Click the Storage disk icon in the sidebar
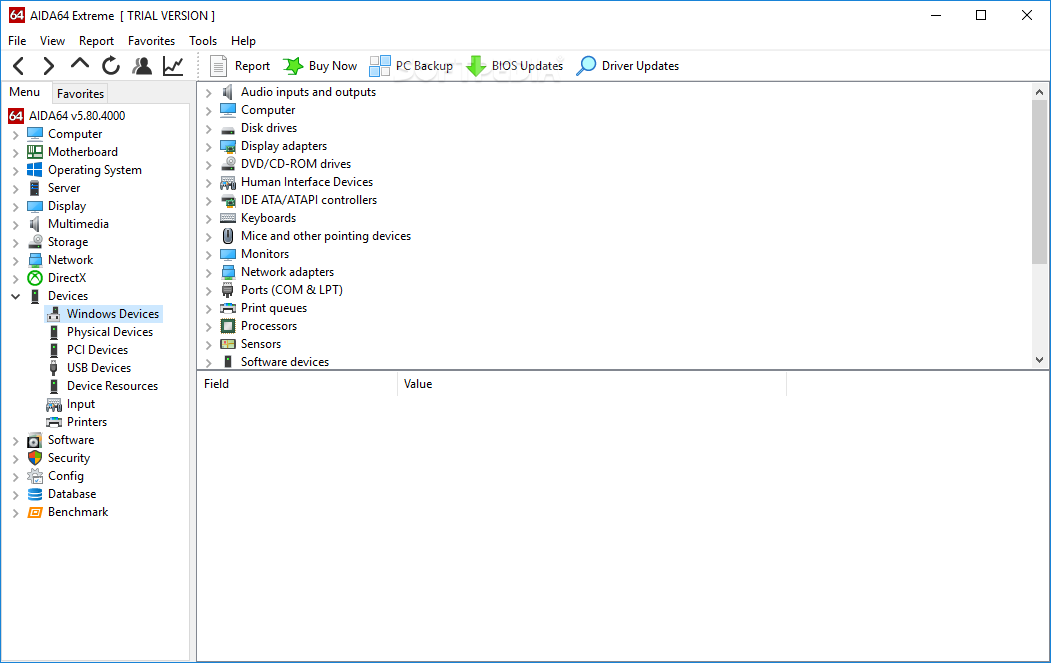Screen dimensions: 1051x663 [35, 242]
